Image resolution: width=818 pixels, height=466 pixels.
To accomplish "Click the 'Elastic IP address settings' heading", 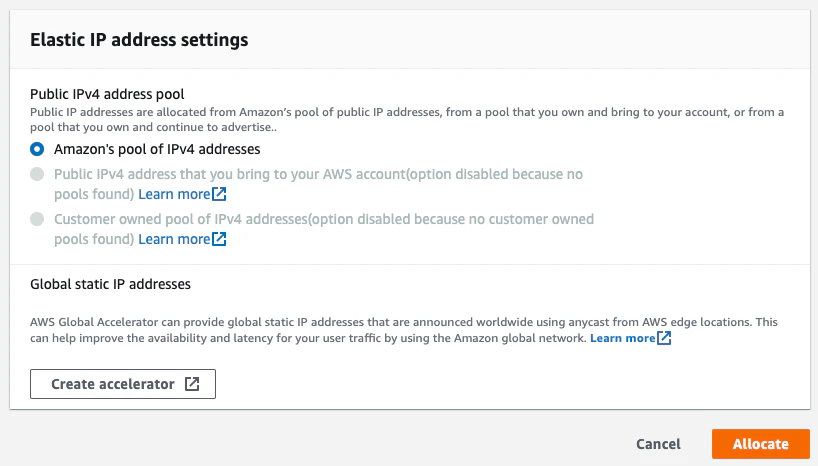I will click(139, 40).
